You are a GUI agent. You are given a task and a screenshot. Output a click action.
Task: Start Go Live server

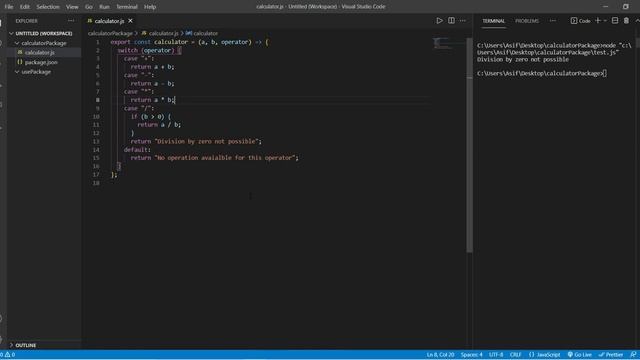click(580, 355)
